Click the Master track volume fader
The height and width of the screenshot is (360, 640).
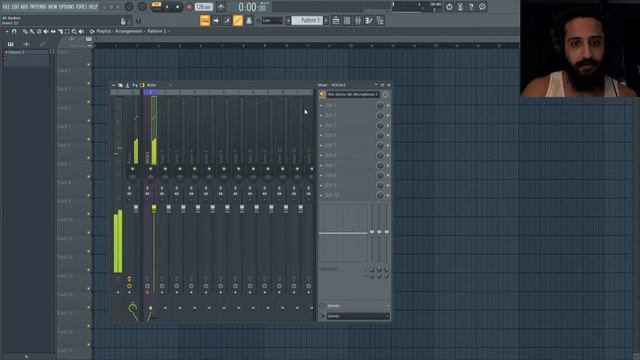coord(136,209)
